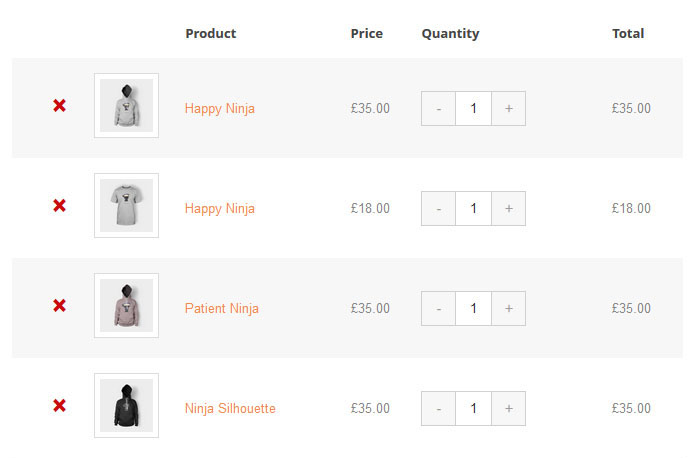Open the Patient Ninja product link
This screenshot has height=458, width=692.
tap(222, 308)
